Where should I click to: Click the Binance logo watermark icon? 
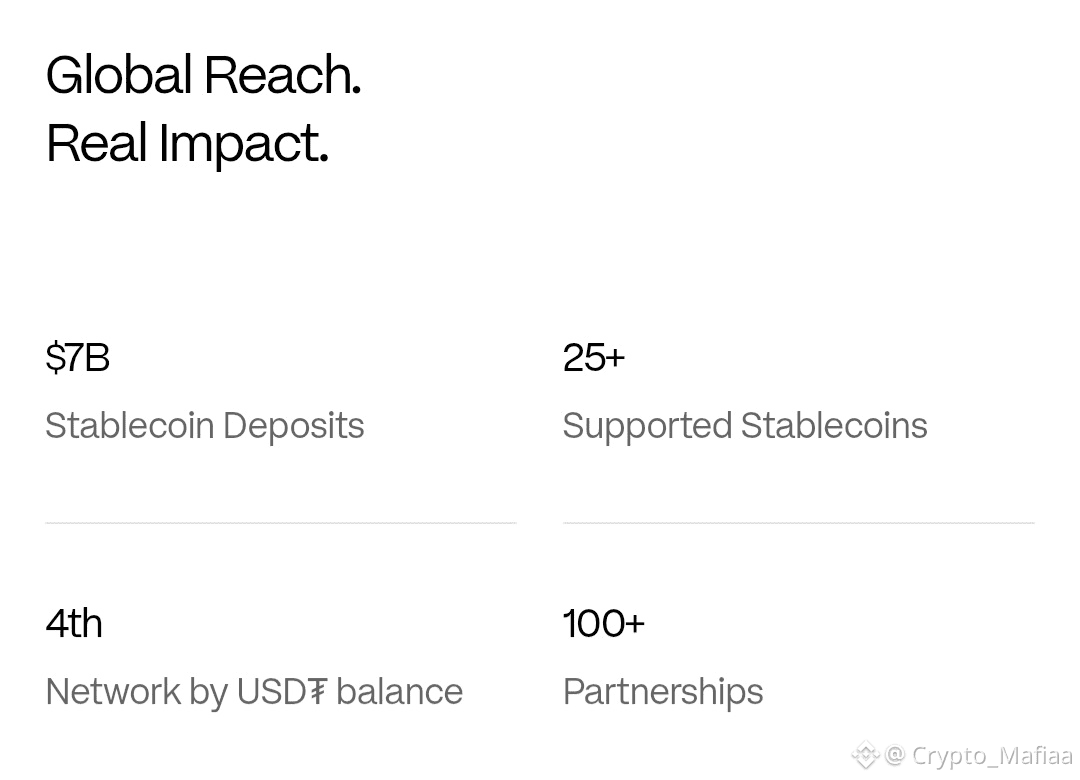865,755
